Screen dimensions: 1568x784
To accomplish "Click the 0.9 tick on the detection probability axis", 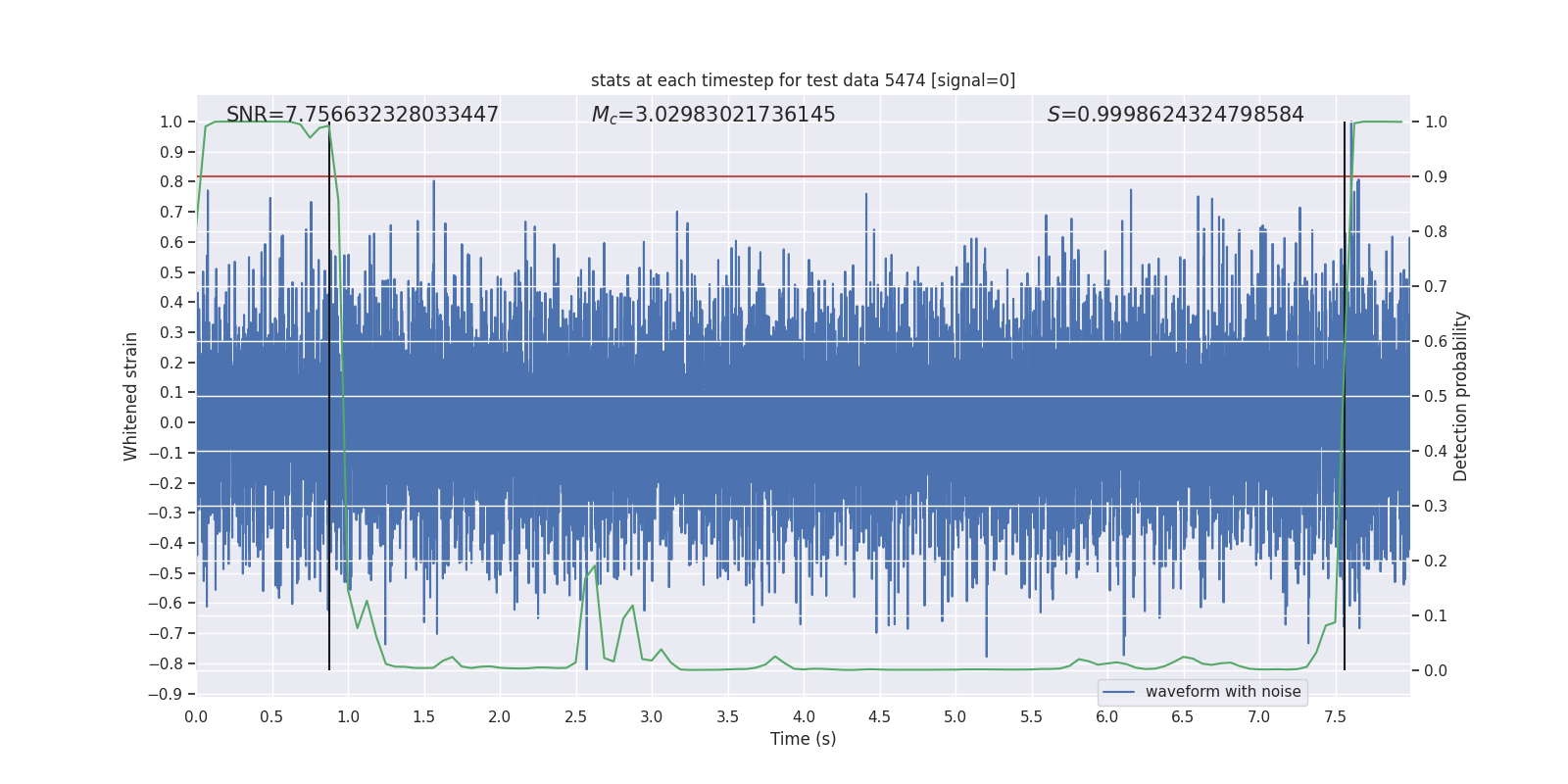I will tap(1436, 176).
